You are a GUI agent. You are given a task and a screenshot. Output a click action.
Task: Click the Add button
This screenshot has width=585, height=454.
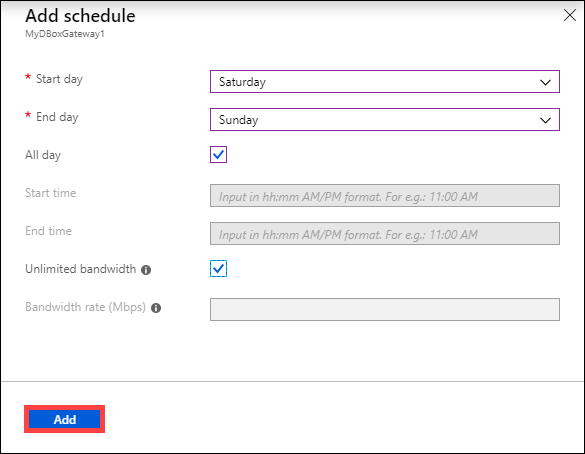[65, 419]
